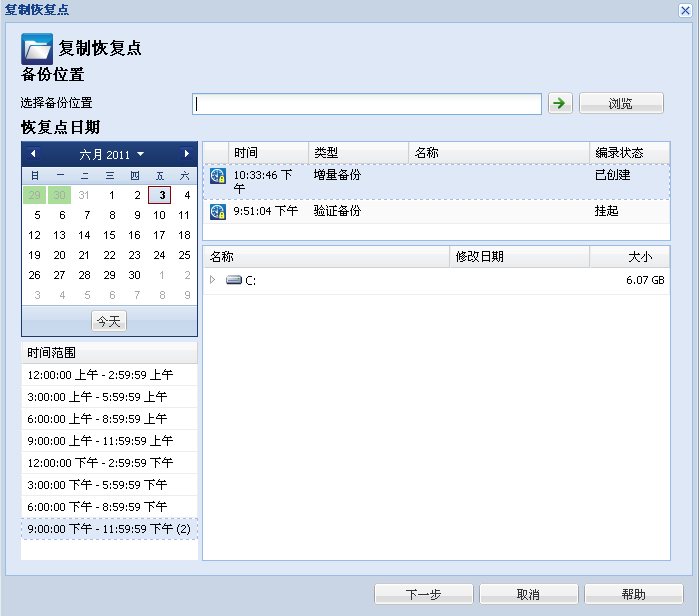Open the 六月 2011 month dropdown
The image size is (699, 616).
click(111, 154)
